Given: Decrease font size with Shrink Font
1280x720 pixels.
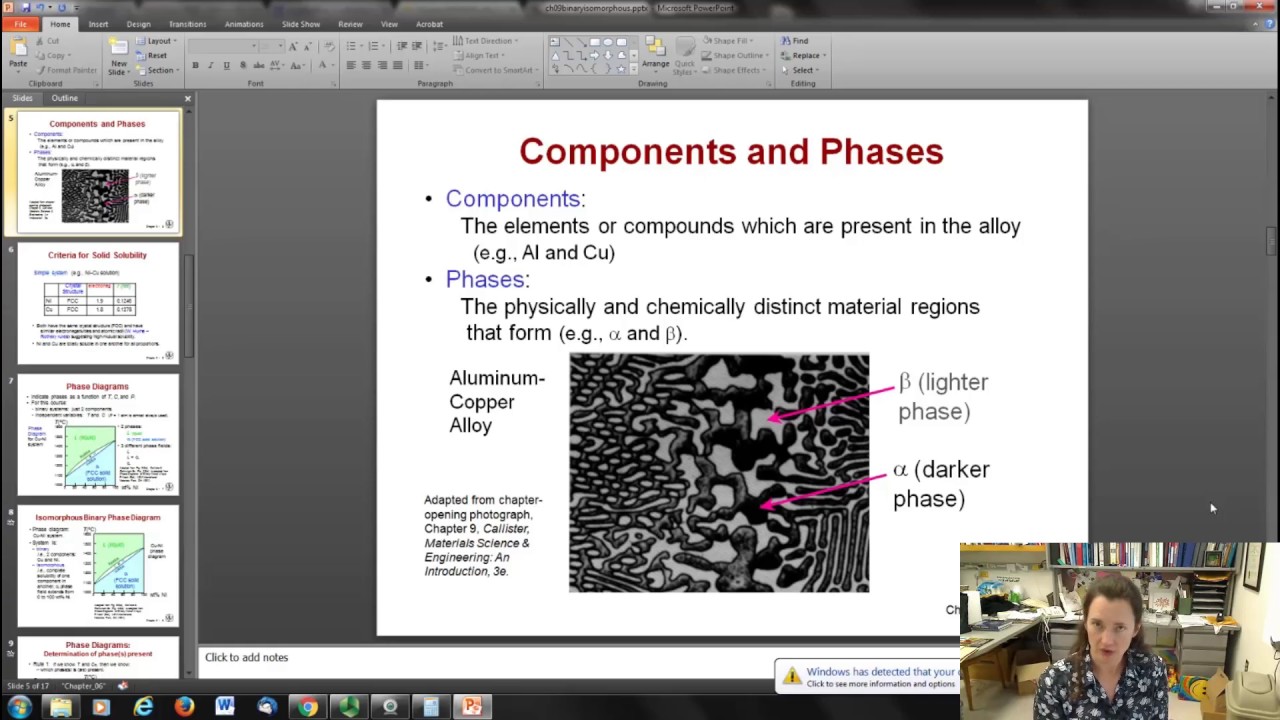Looking at the screenshot, I should point(307,46).
